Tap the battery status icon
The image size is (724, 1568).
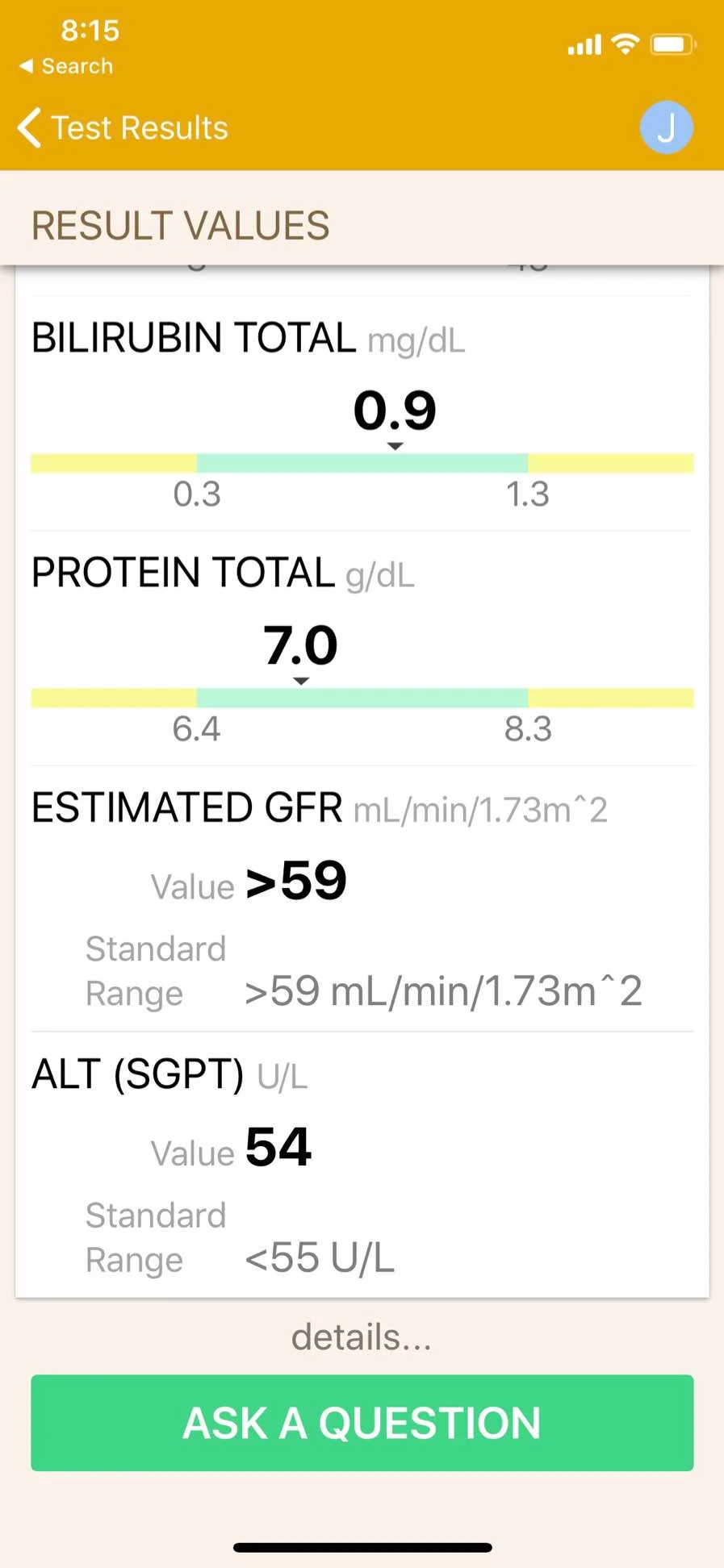click(x=673, y=44)
